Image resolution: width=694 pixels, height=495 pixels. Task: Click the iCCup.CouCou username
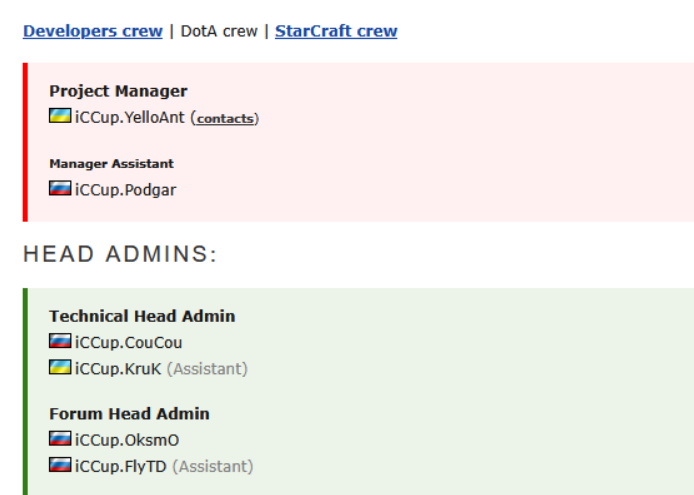pos(128,343)
